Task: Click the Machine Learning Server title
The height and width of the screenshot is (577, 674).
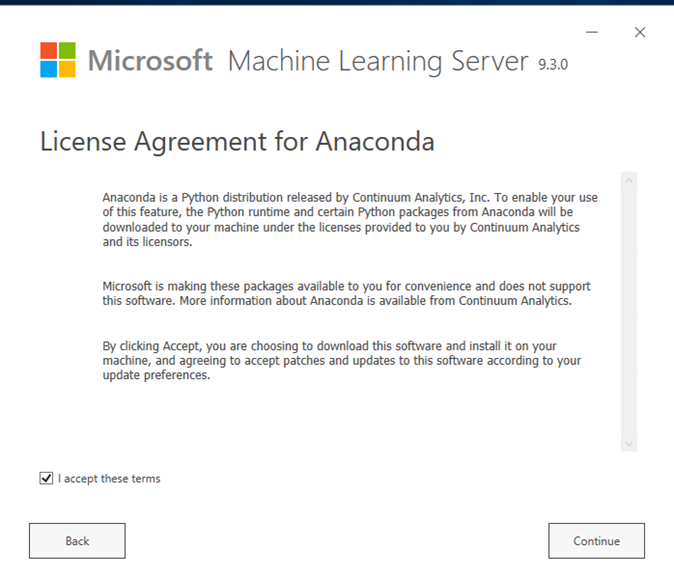Action: tap(378, 62)
